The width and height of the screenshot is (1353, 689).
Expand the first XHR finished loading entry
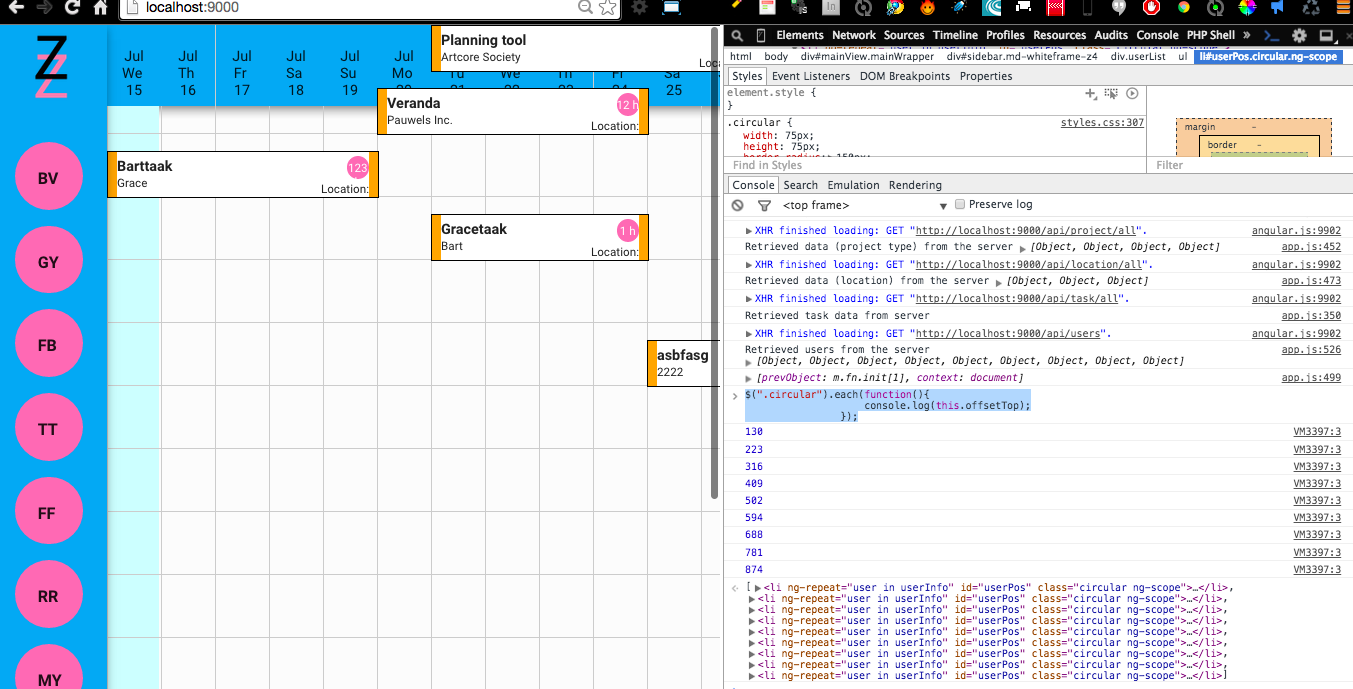pos(750,230)
